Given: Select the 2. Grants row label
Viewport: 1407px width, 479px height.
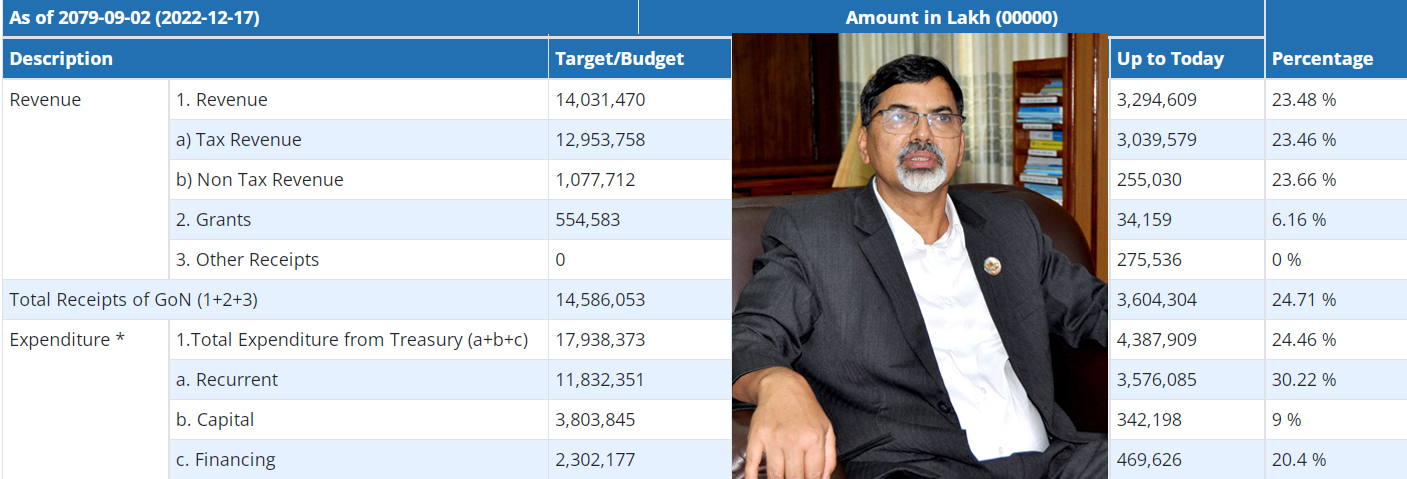Looking at the screenshot, I should point(213,220).
